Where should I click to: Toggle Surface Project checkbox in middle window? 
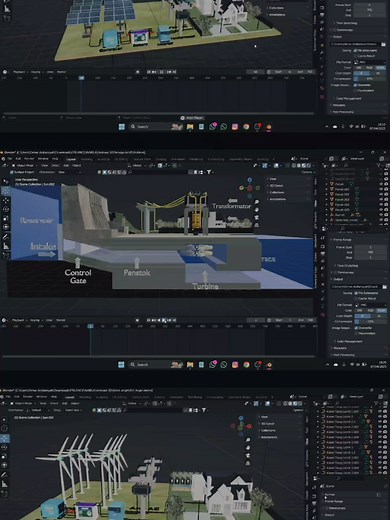pyautogui.click(x=12, y=172)
